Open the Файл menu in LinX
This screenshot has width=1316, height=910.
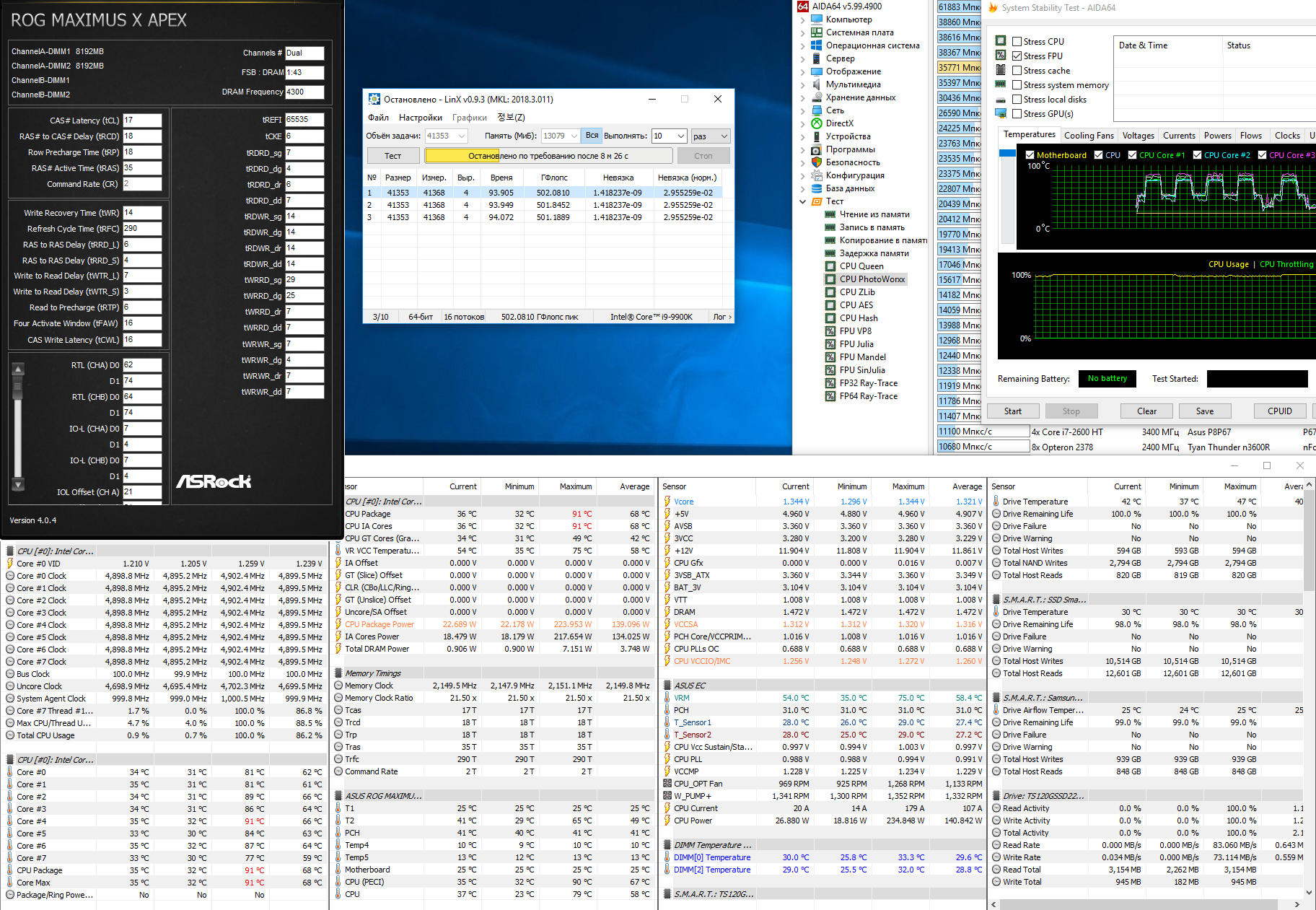point(378,118)
